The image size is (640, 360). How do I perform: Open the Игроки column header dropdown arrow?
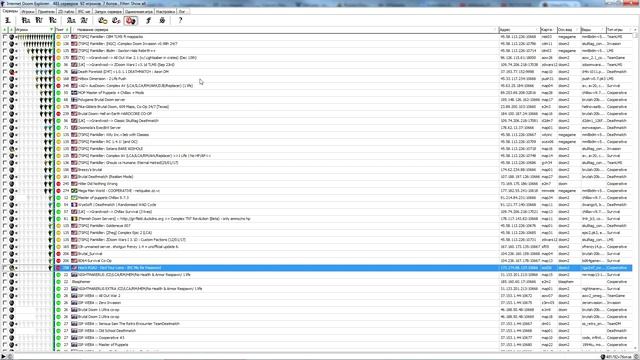pos(51,30)
